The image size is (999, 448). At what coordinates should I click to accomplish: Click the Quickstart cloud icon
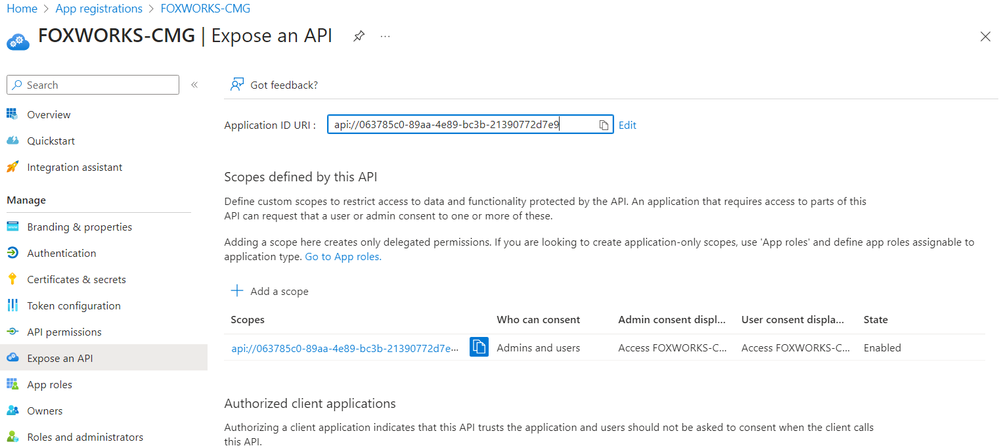tap(12, 141)
